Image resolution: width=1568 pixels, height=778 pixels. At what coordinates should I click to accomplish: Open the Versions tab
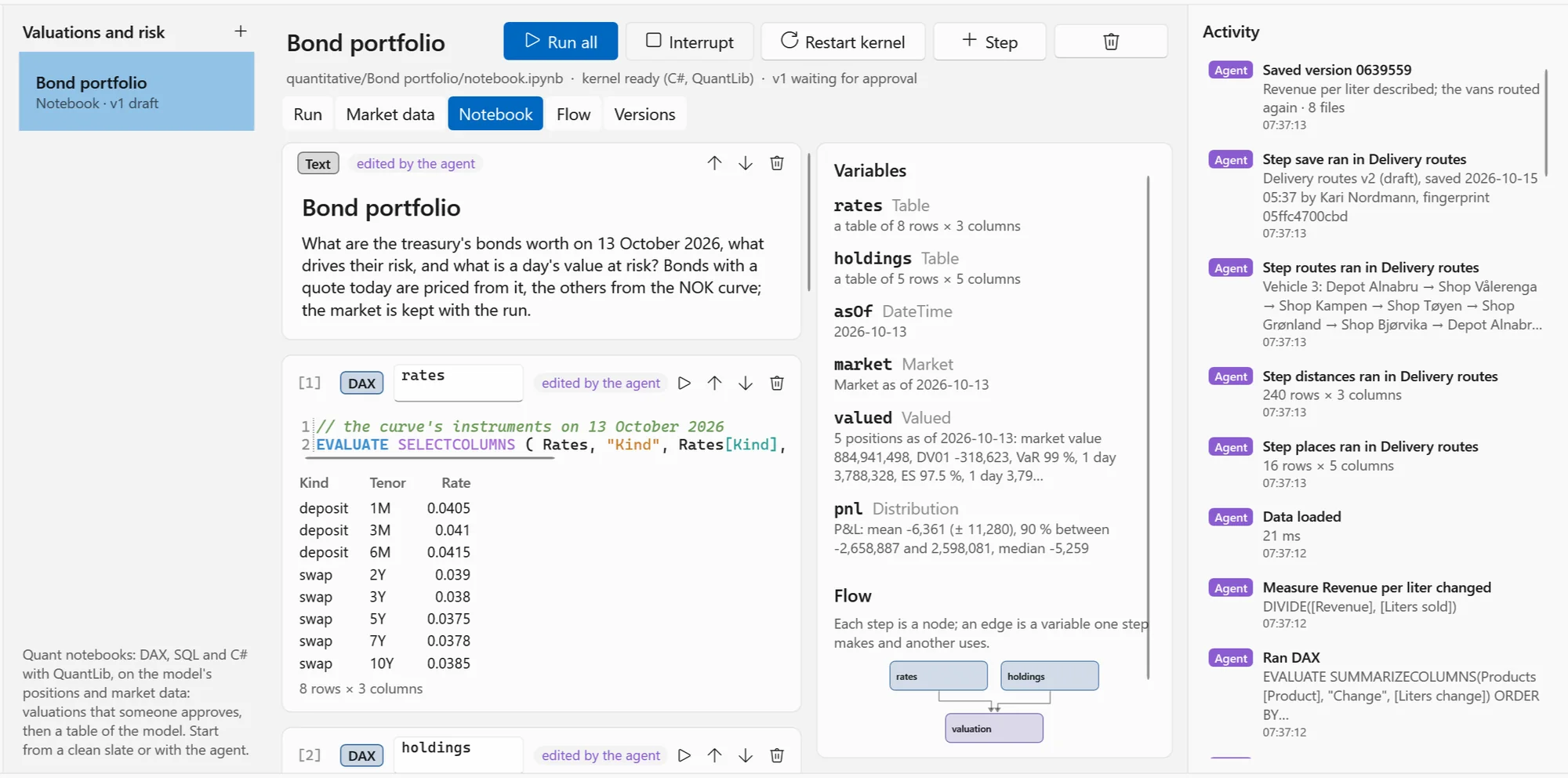coord(644,115)
